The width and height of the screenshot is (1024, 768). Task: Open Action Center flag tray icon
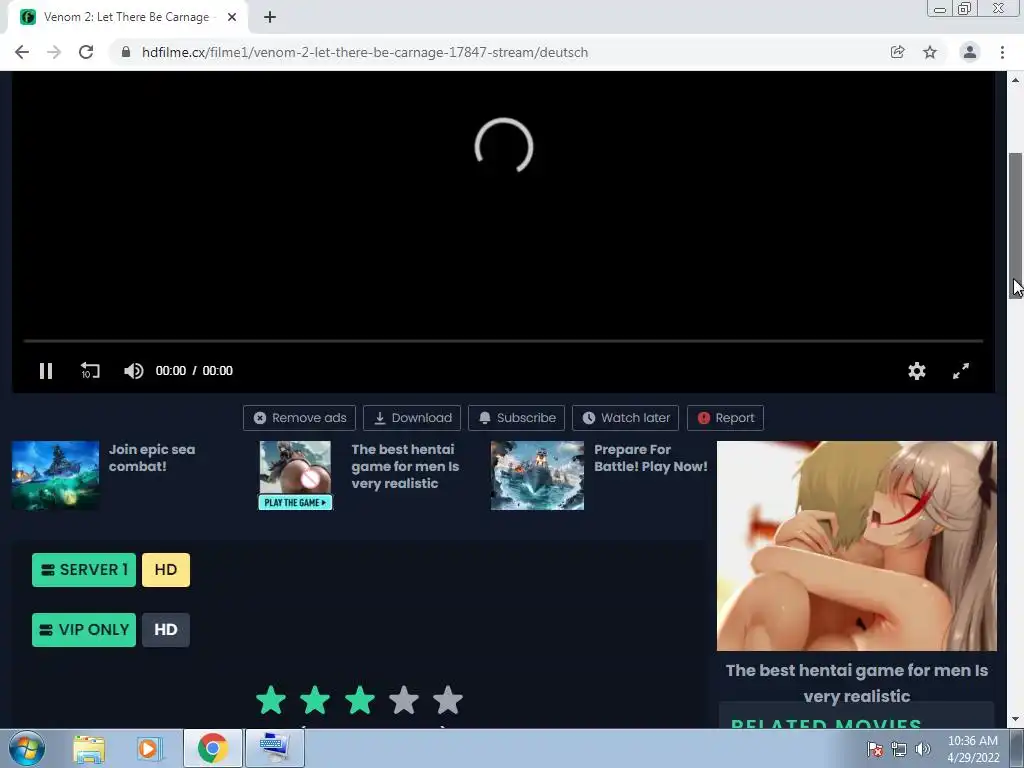tap(875, 749)
